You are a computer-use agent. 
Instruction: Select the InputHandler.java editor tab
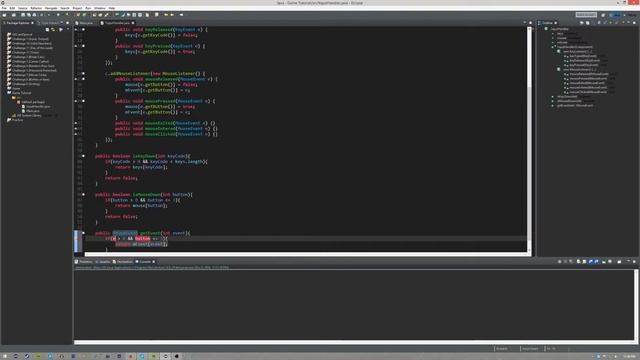[117, 23]
